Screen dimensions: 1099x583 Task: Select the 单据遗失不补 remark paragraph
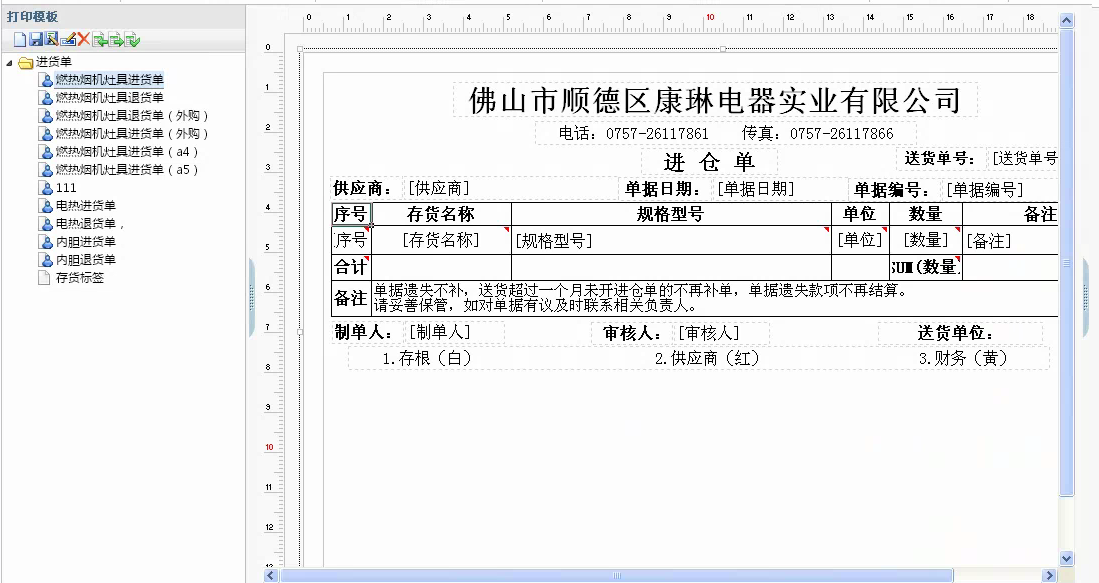point(714,298)
